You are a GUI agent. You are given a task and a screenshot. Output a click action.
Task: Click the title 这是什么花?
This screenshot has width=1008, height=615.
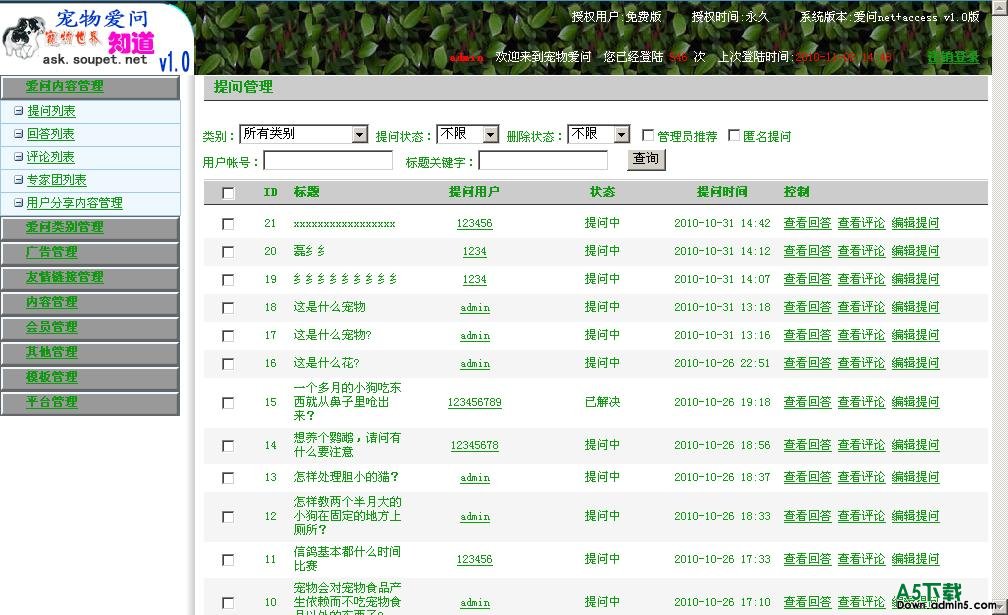(x=327, y=364)
